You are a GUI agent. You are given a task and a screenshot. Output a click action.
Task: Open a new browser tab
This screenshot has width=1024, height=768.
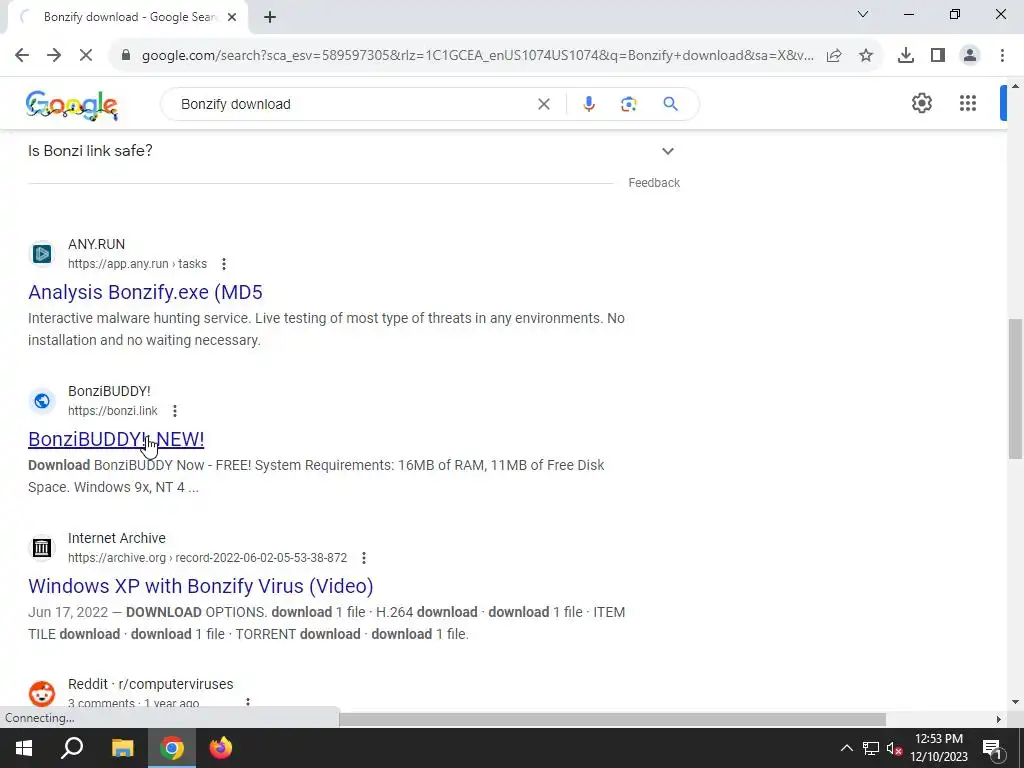270,18
